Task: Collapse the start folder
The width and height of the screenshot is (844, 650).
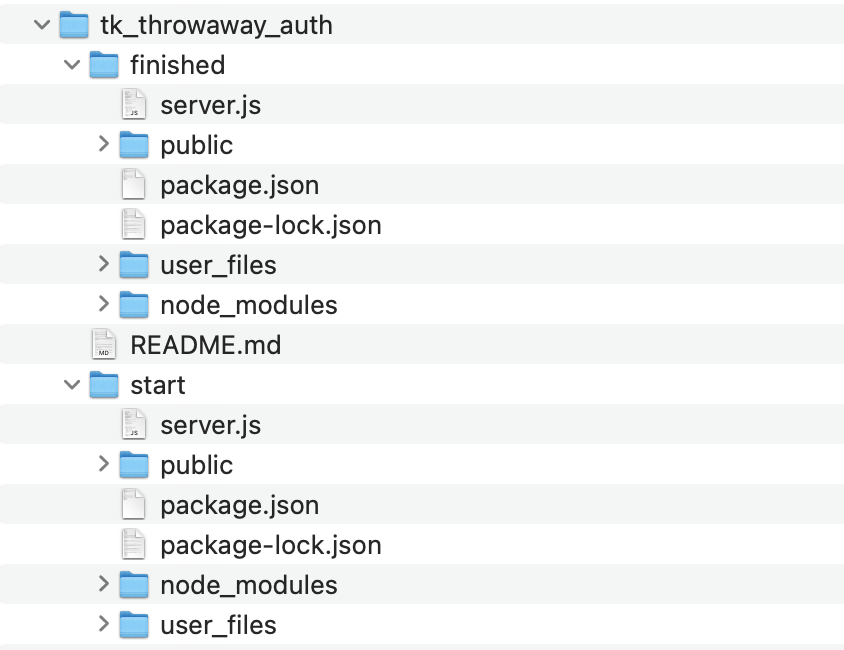Action: 70,384
